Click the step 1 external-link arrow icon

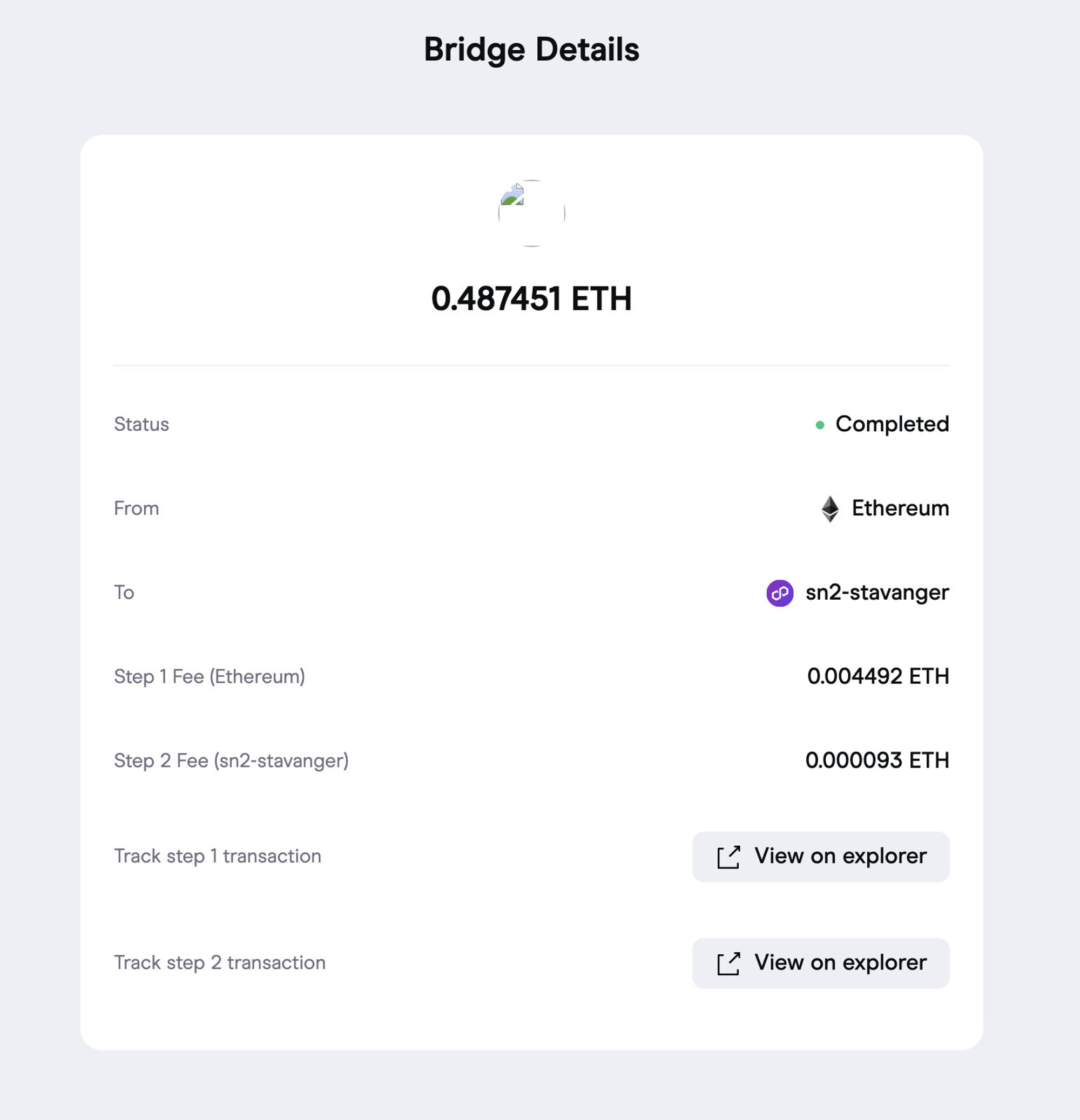click(728, 857)
